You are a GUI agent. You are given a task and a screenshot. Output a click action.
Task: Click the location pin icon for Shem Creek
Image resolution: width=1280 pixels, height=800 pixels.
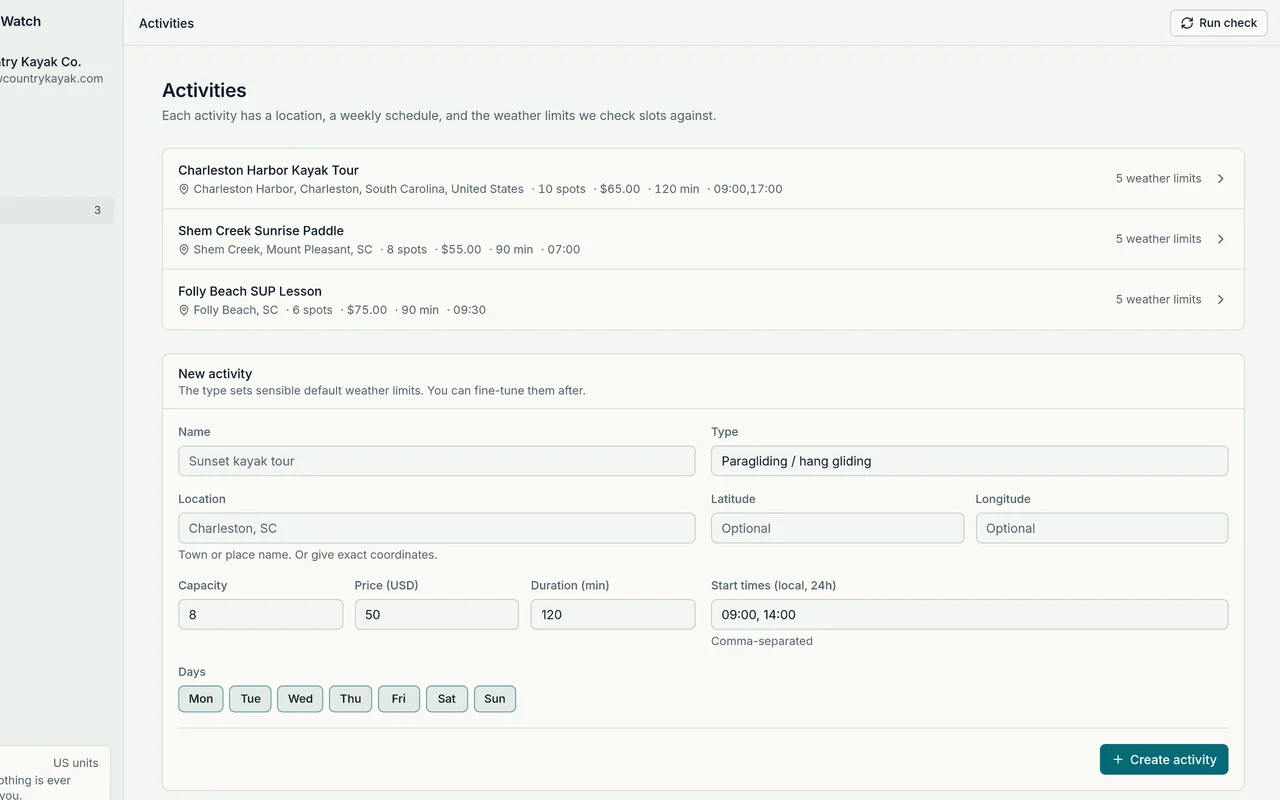pos(184,249)
